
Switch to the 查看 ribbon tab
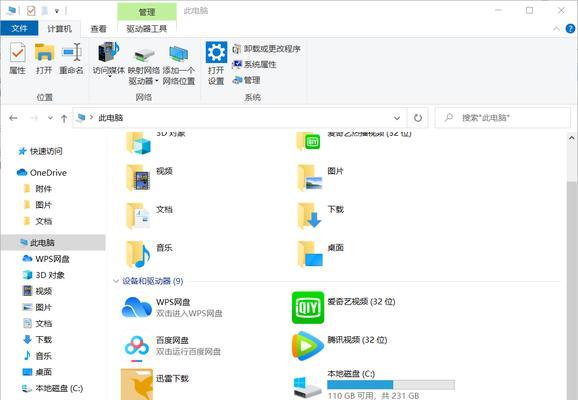click(x=98, y=29)
